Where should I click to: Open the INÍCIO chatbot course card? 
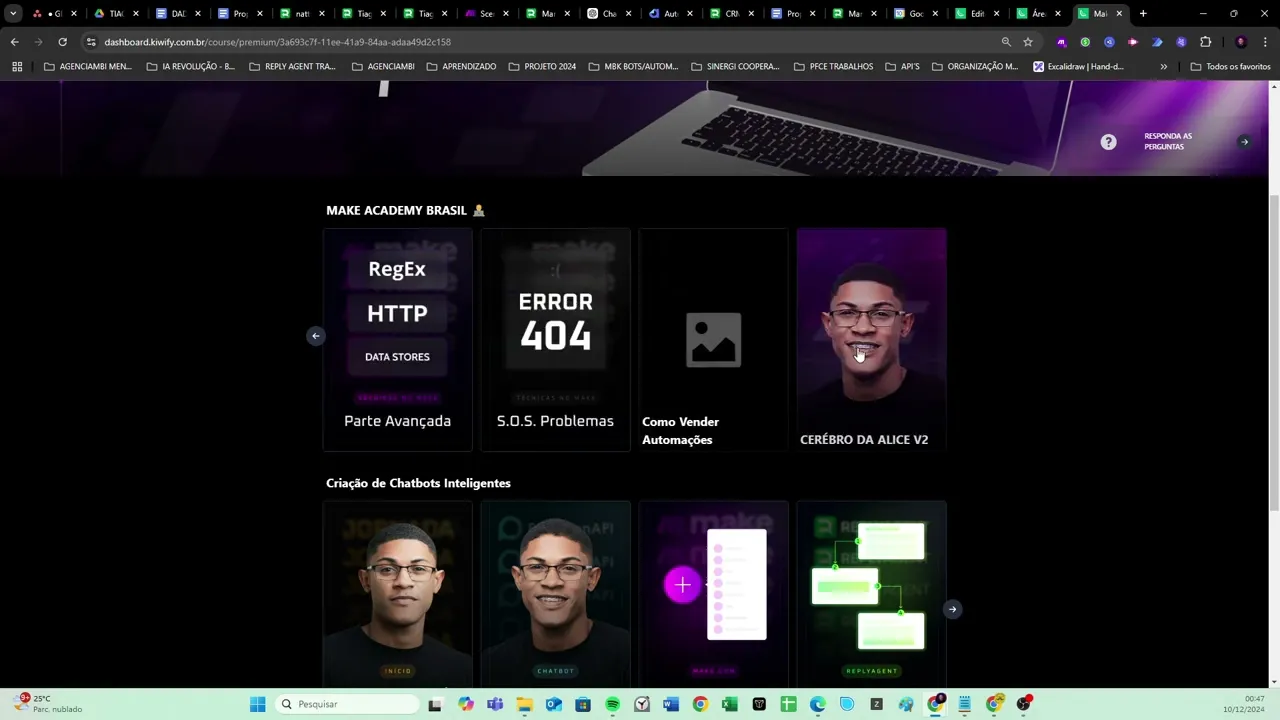[x=397, y=594]
